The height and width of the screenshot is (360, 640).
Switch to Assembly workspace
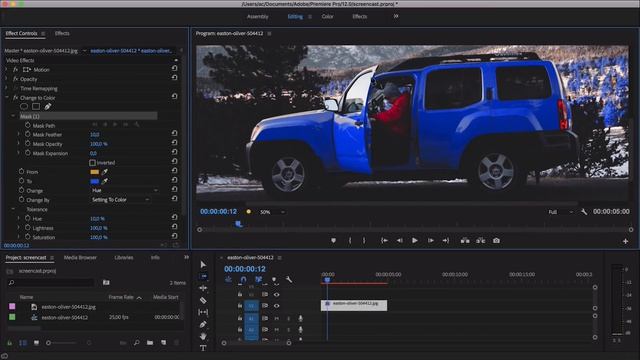click(x=258, y=17)
